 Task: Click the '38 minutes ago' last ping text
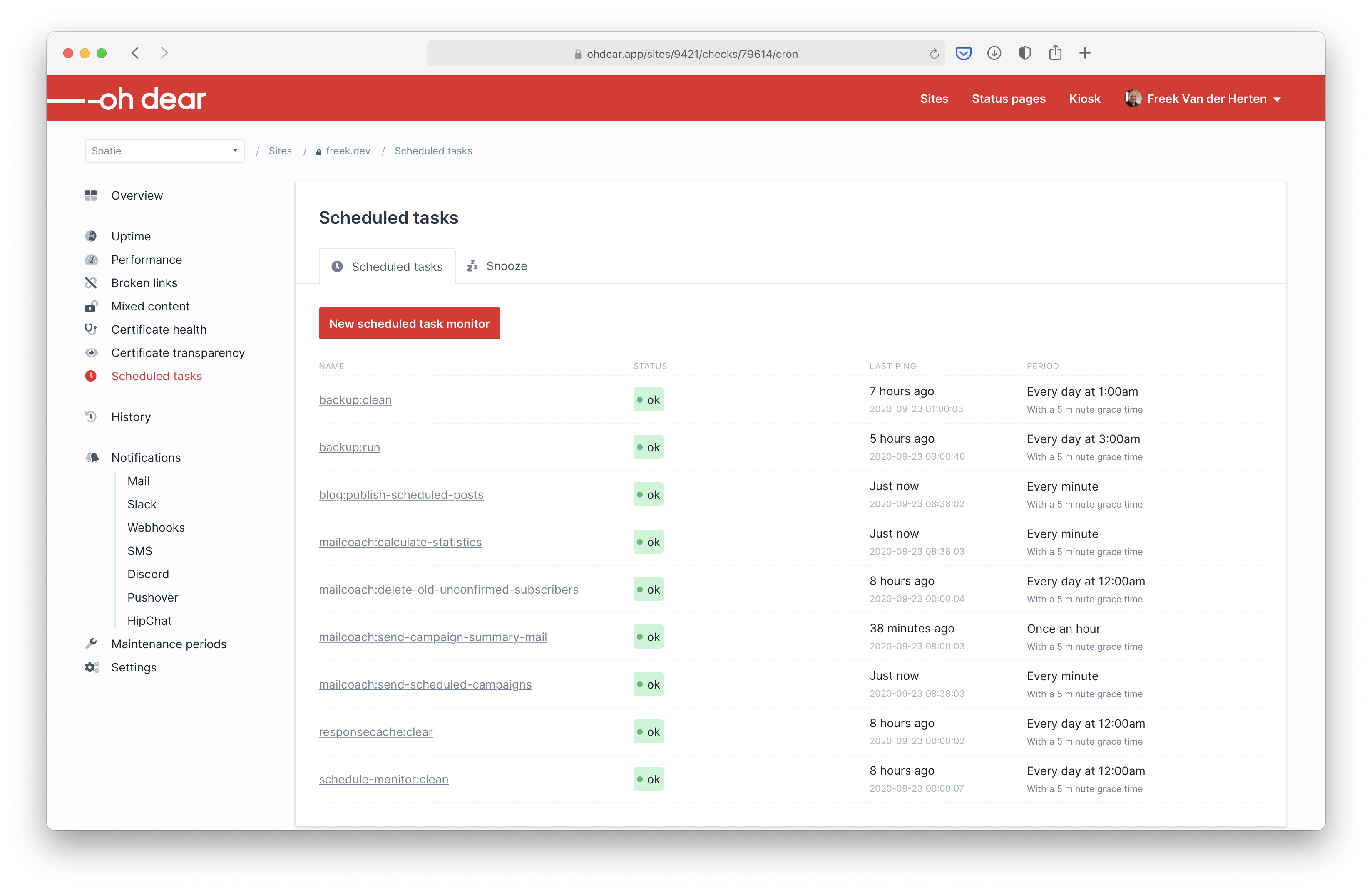(911, 628)
